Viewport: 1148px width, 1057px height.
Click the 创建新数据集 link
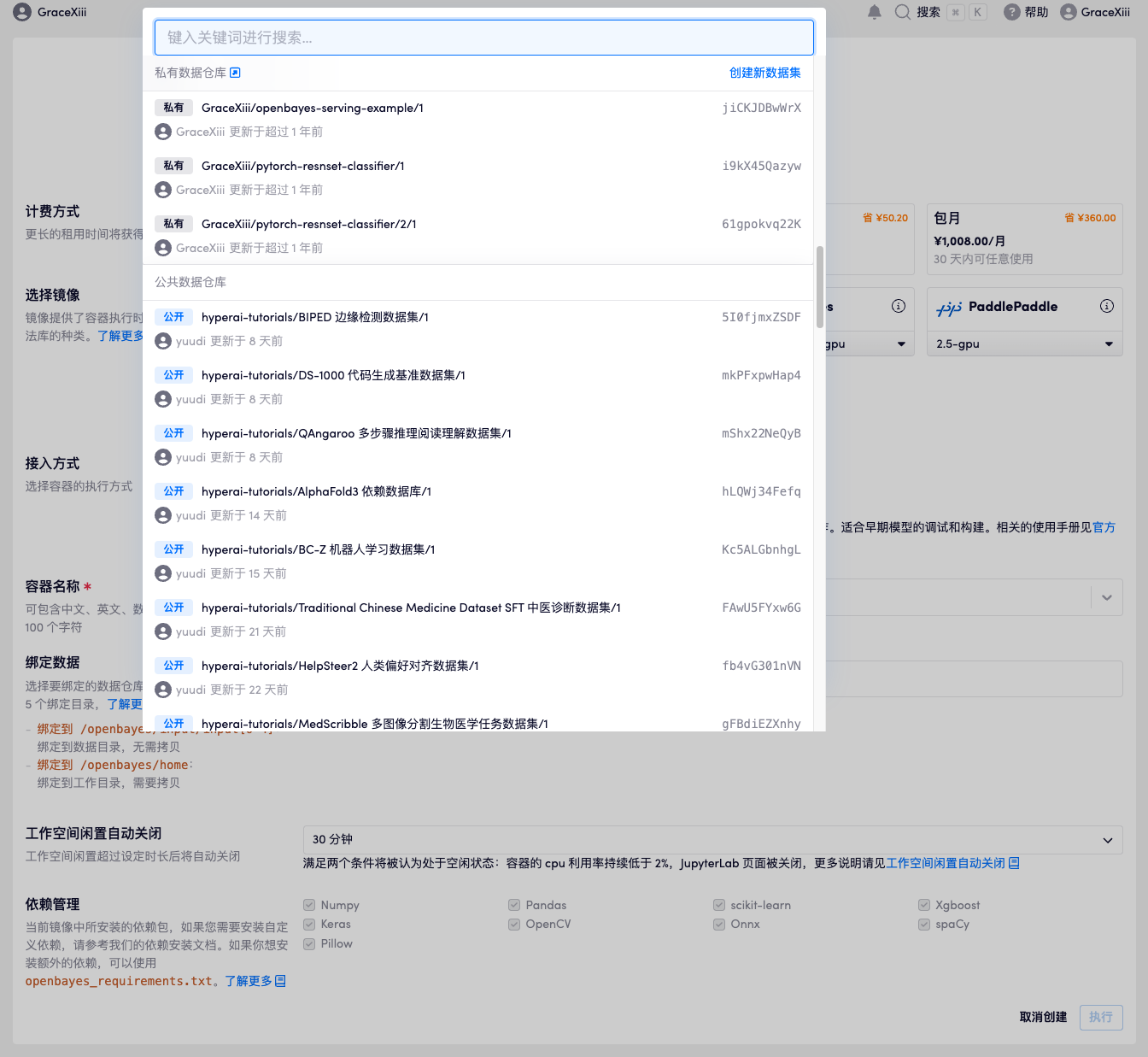(764, 73)
